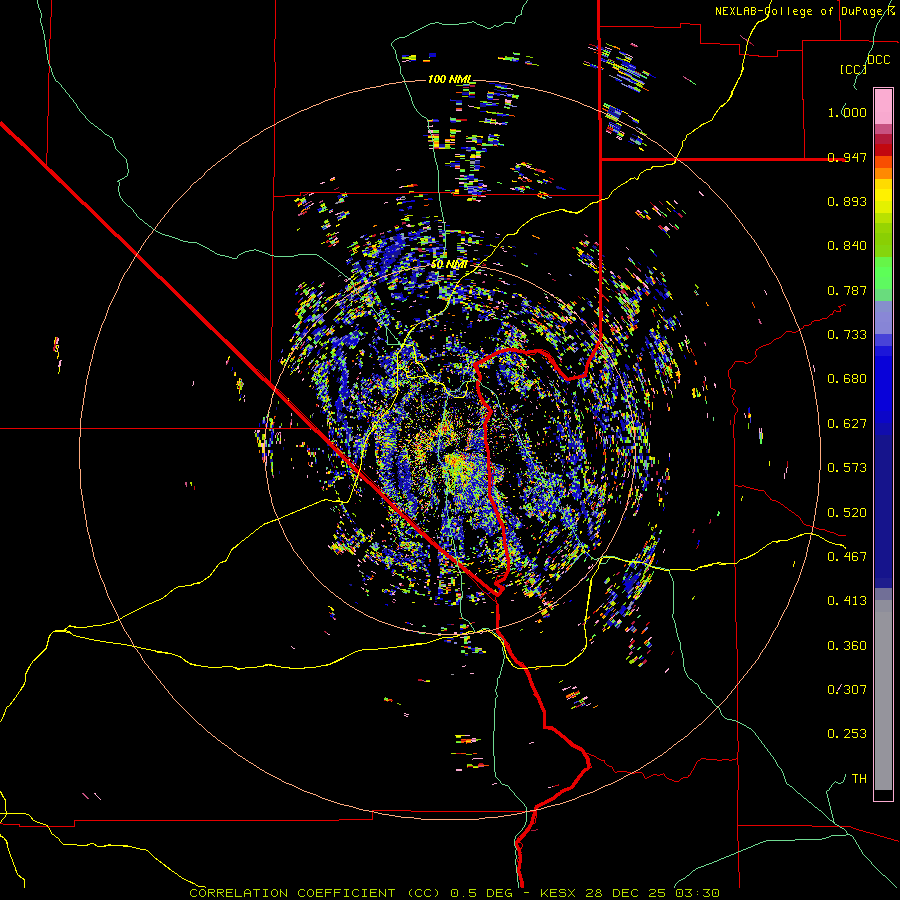Click the 0.307 scale value
Screen dimensions: 900x900
[x=847, y=690]
